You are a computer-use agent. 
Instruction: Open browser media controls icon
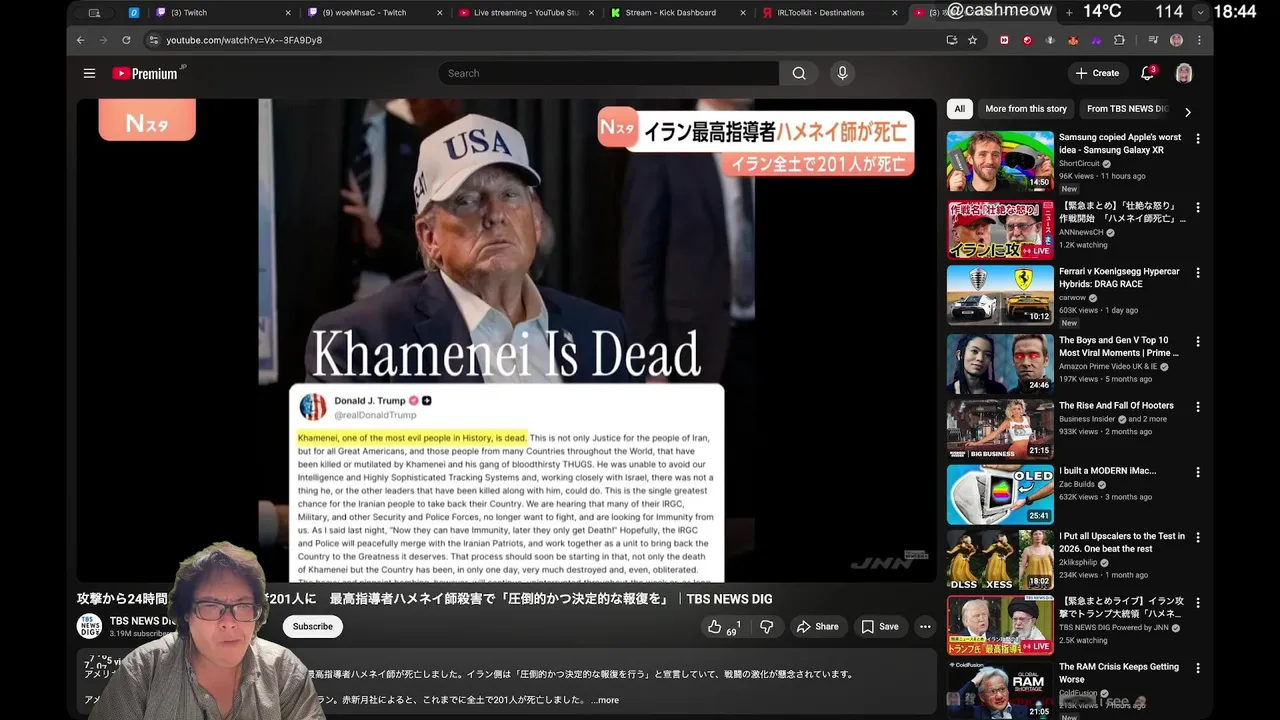click(x=1153, y=40)
